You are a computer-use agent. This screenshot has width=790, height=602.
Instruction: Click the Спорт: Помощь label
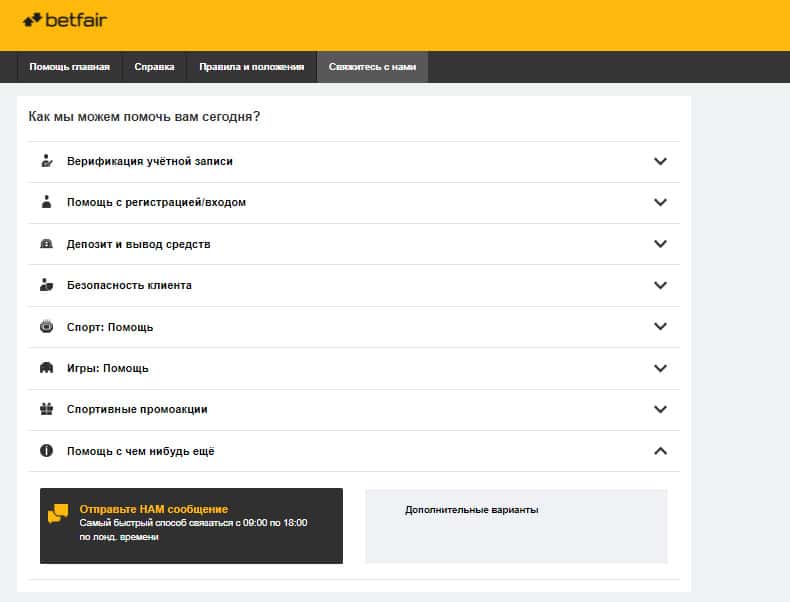tap(110, 327)
